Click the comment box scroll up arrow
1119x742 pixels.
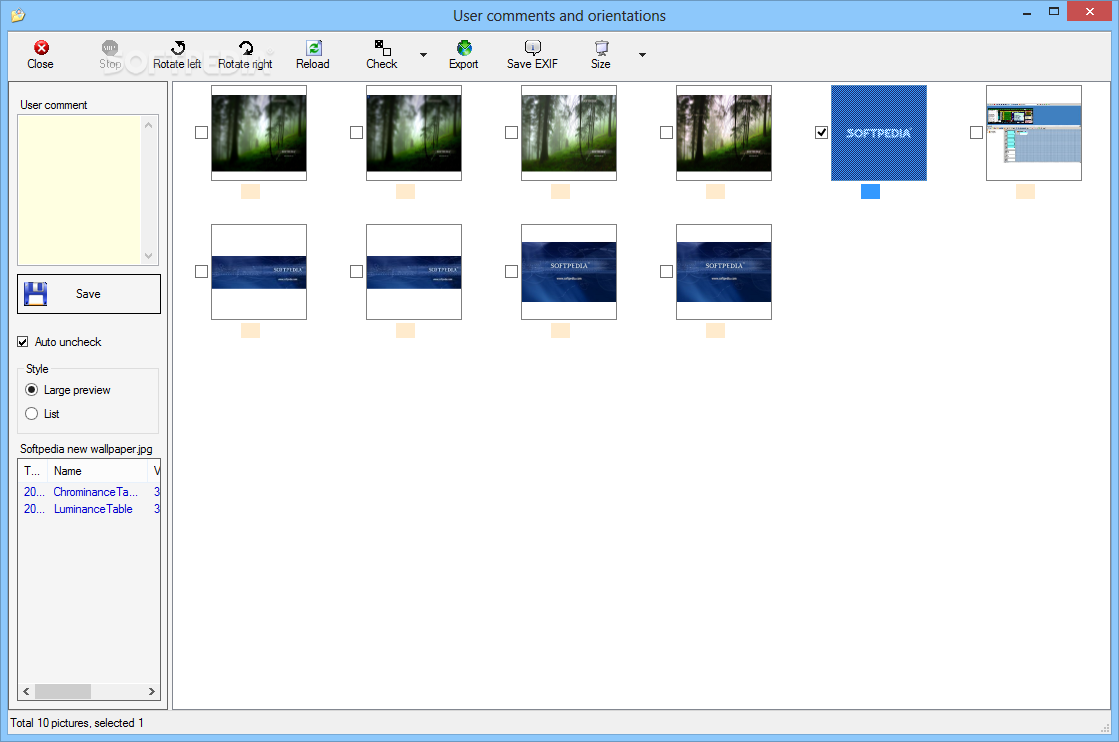(x=148, y=125)
